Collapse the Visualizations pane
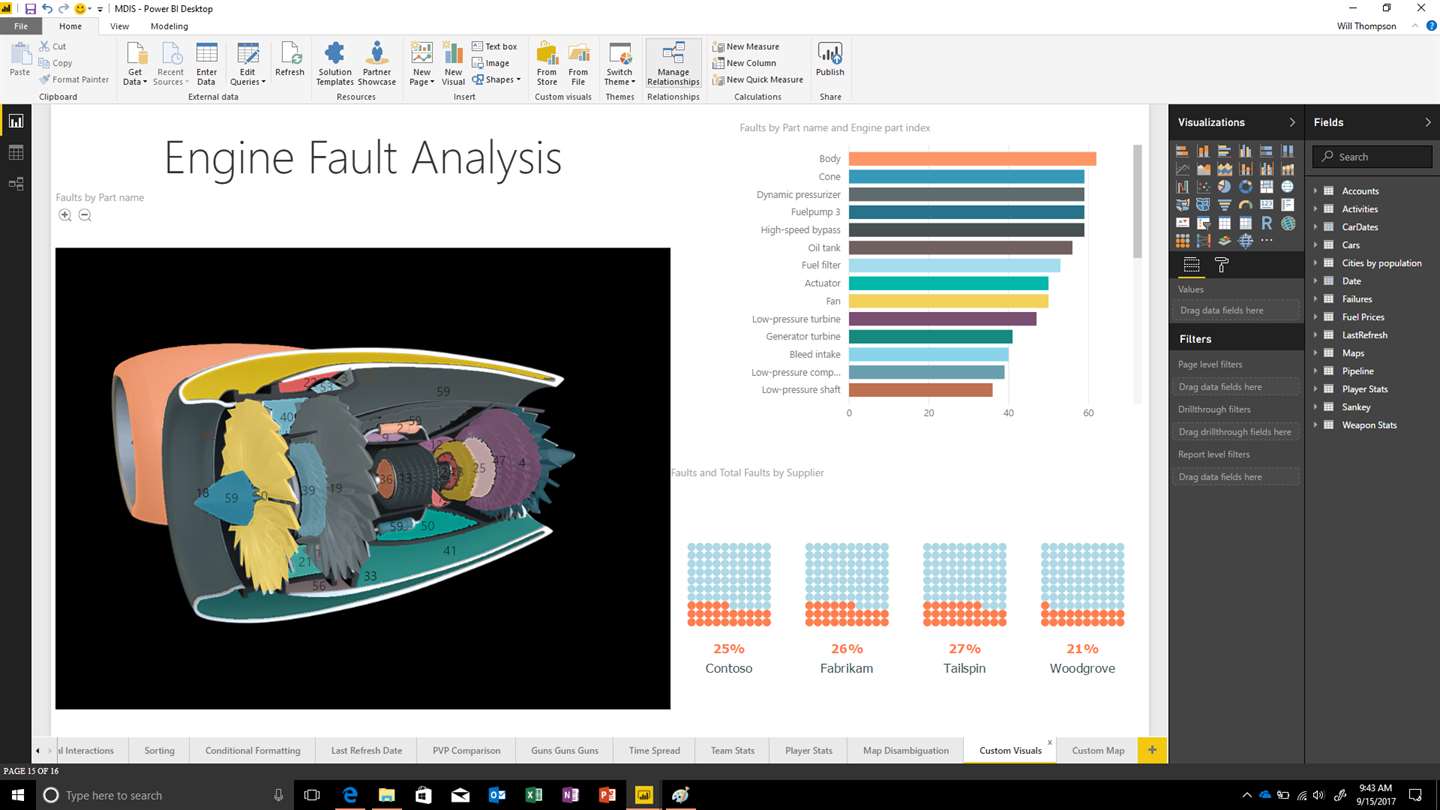 [1291, 122]
